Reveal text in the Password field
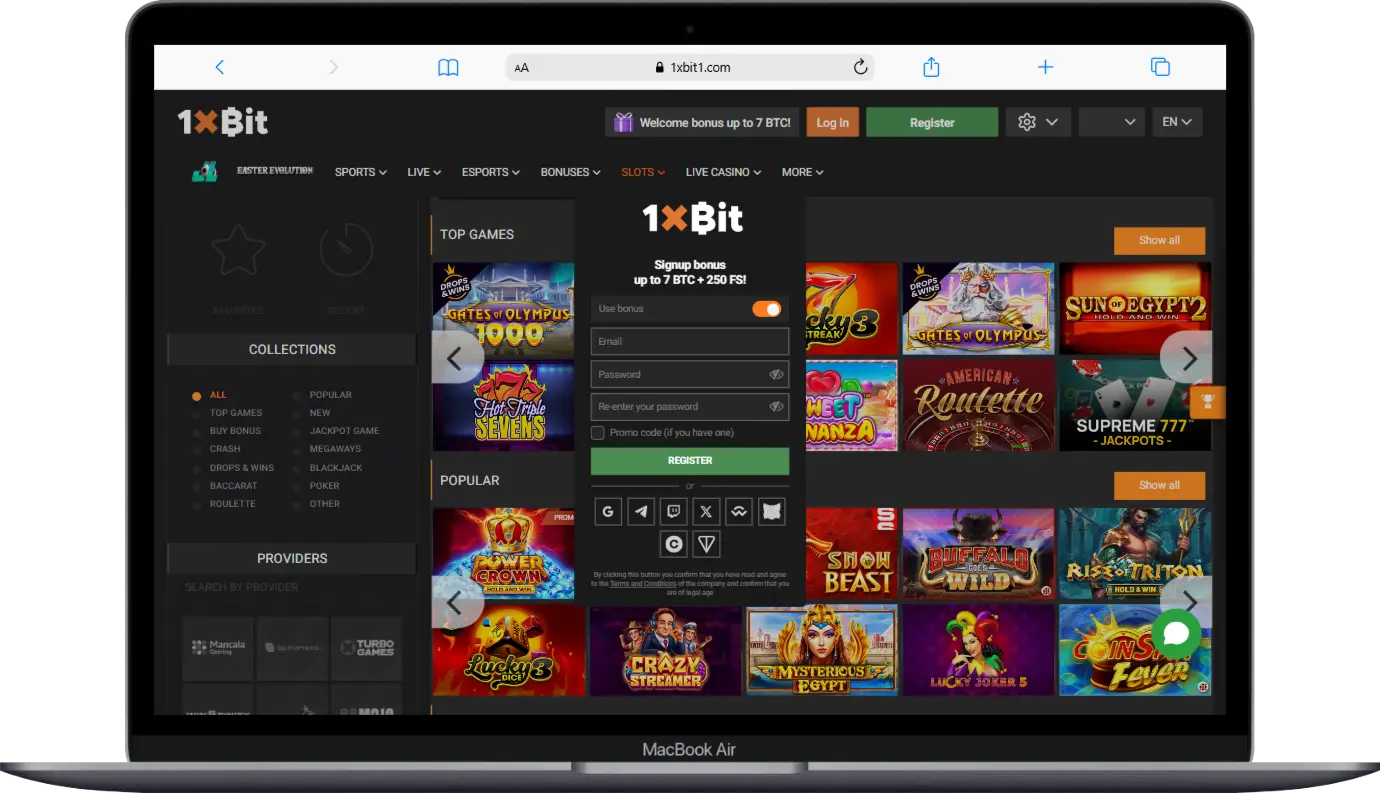Image resolution: width=1380 pixels, height=793 pixels. point(776,374)
